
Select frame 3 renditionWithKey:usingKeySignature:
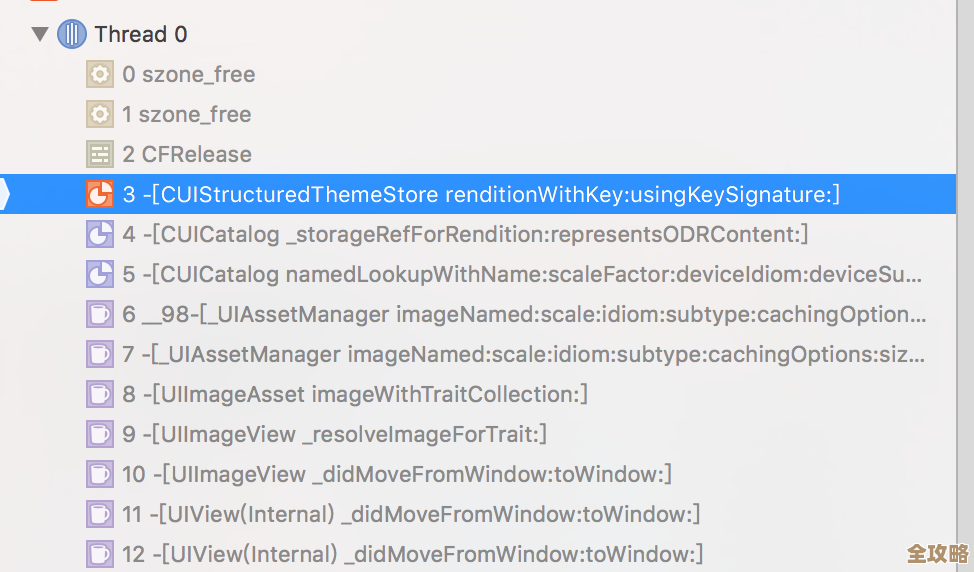[x=481, y=194]
